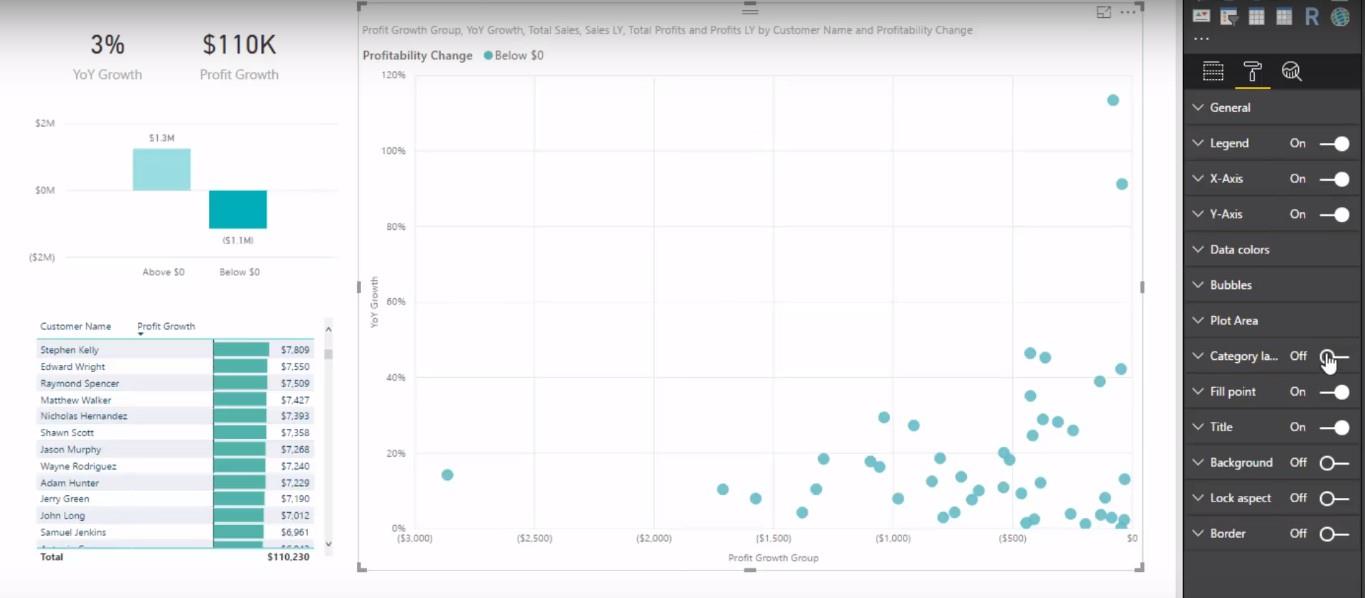The width and height of the screenshot is (1365, 598).
Task: Toggle the Y-Axis switch
Action: coord(1334,214)
